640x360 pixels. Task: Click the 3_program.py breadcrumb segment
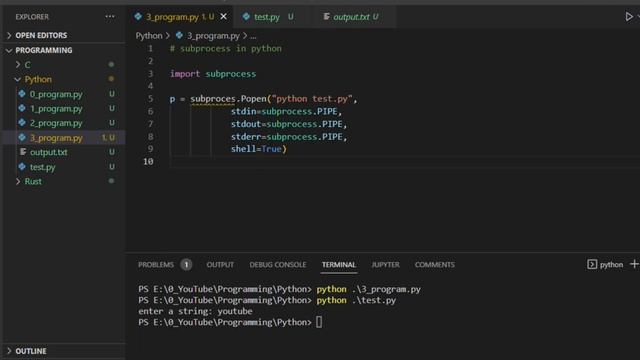click(213, 36)
